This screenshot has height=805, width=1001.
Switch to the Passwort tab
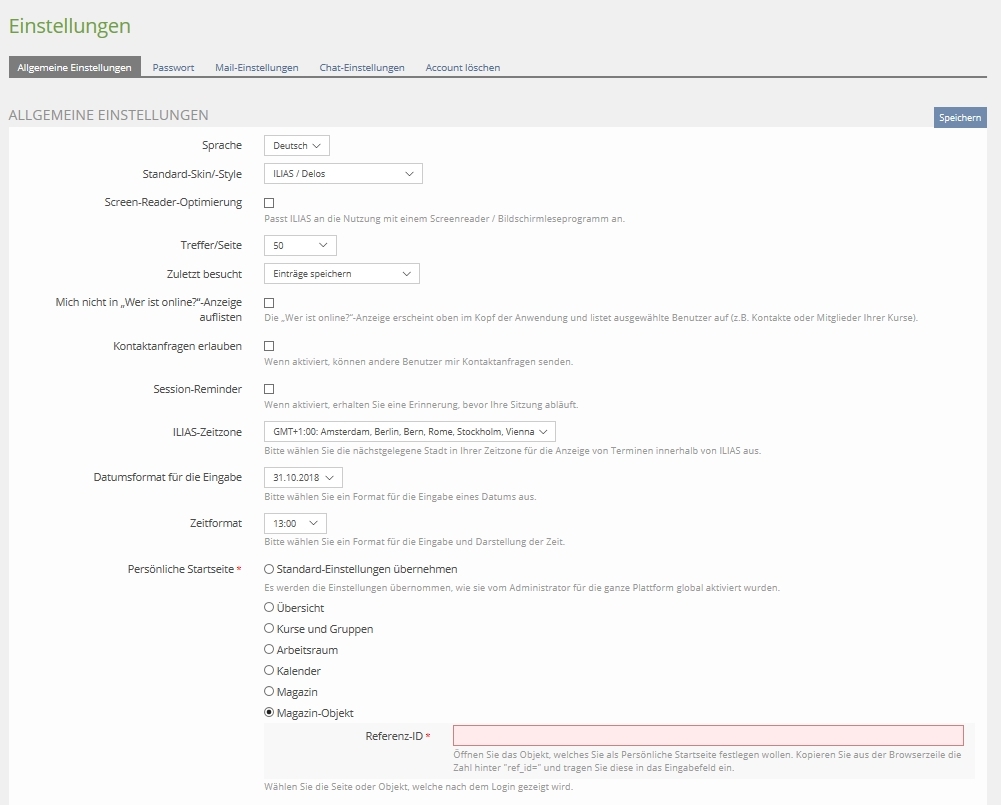point(173,67)
